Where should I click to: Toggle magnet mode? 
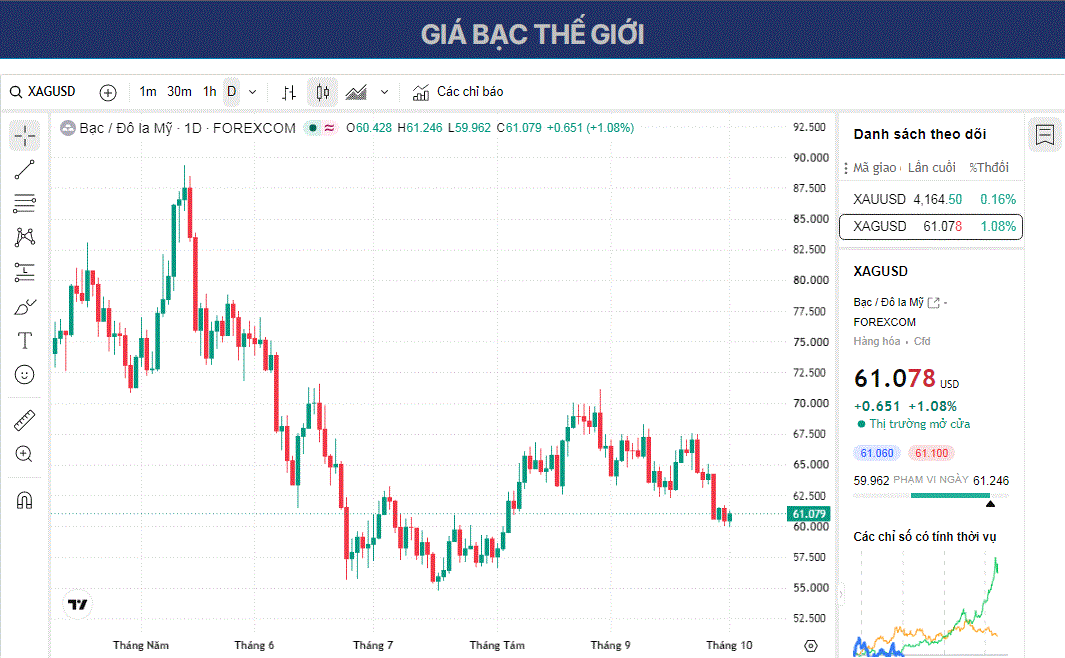pos(24,500)
